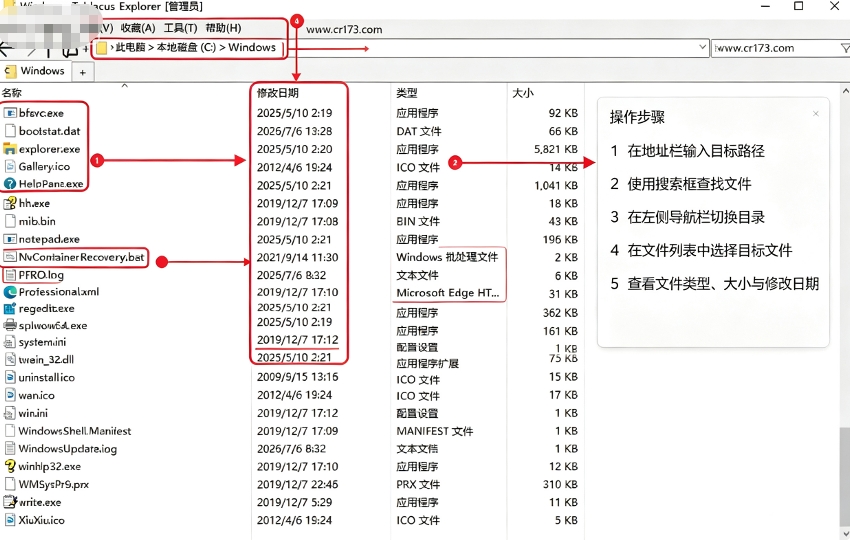Click the bfsvc.exe file icon
The height and width of the screenshot is (540, 850).
point(10,113)
